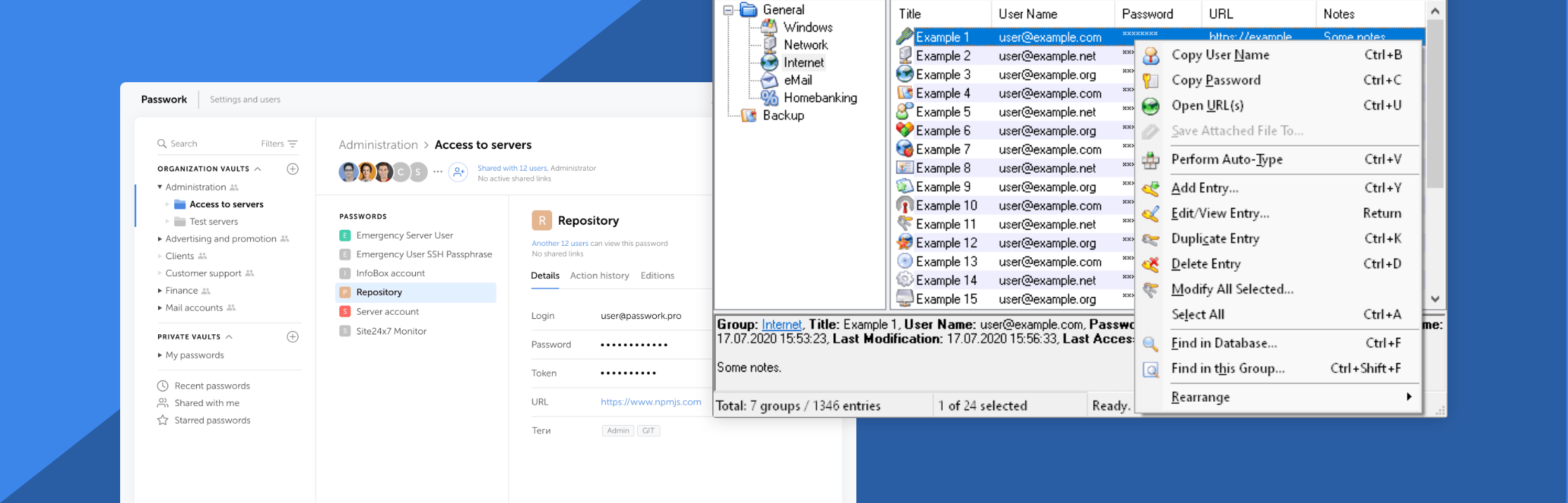Click the add organization vault plus icon
This screenshot has width=1568, height=503.
(293, 169)
